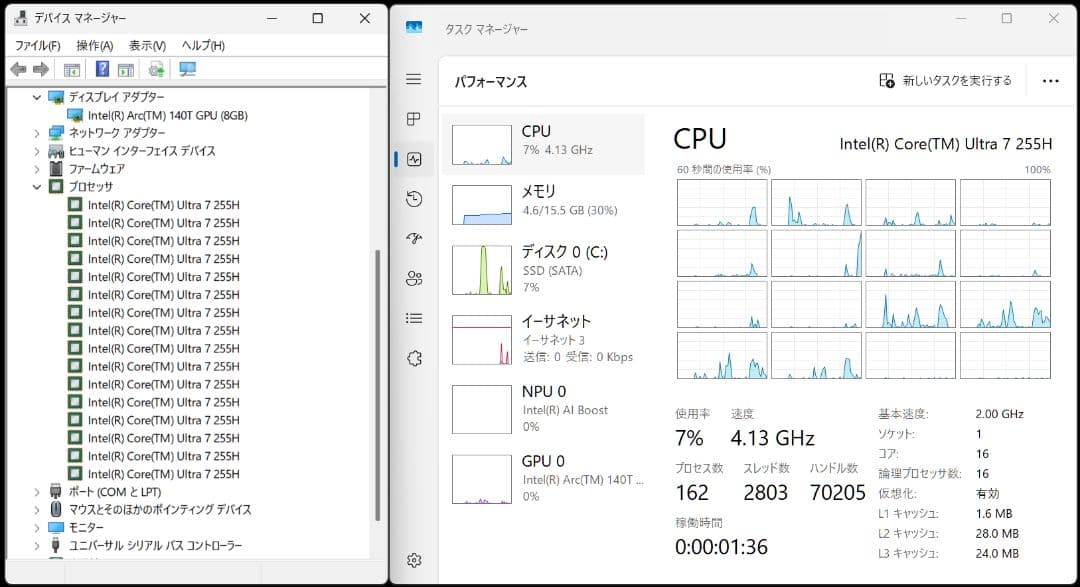Open the Processes page icon in Task Manager sidebar

tap(414, 119)
